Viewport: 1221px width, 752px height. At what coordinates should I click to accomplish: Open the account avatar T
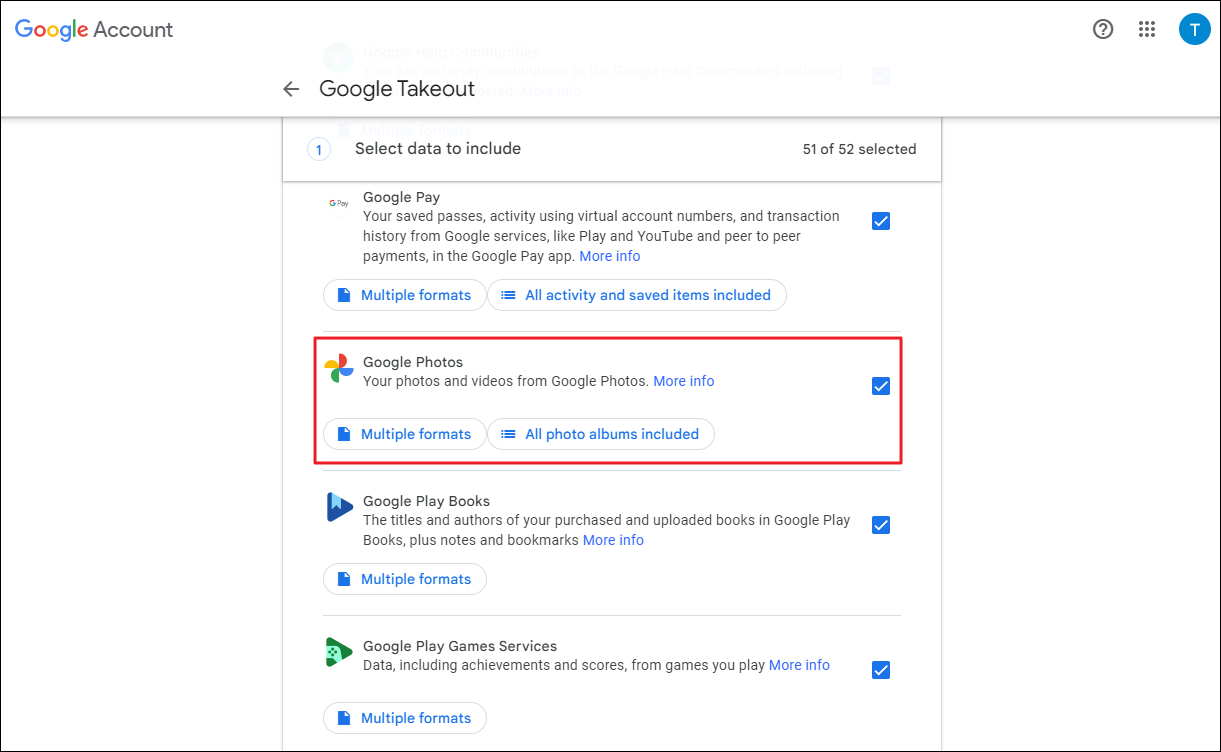pyautogui.click(x=1194, y=29)
